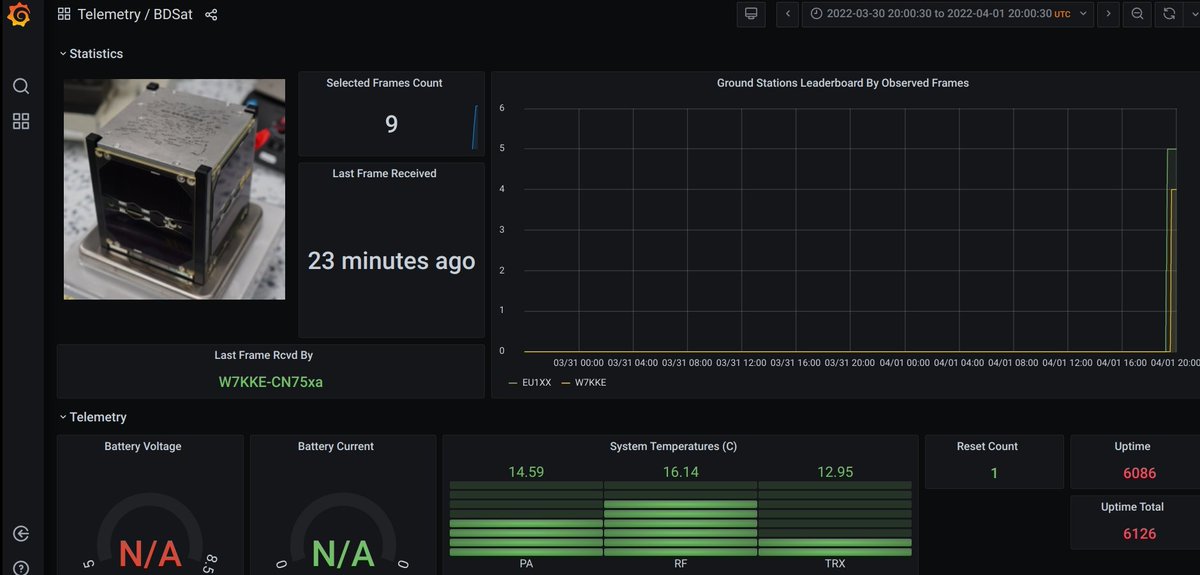Open the time range picker

946,14
